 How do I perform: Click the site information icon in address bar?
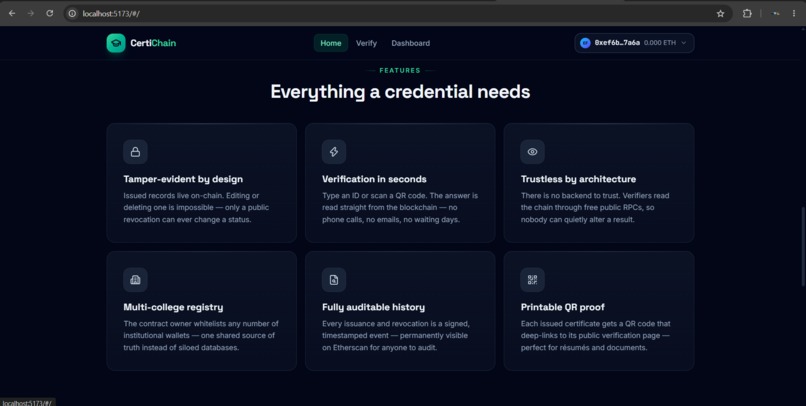coord(72,13)
